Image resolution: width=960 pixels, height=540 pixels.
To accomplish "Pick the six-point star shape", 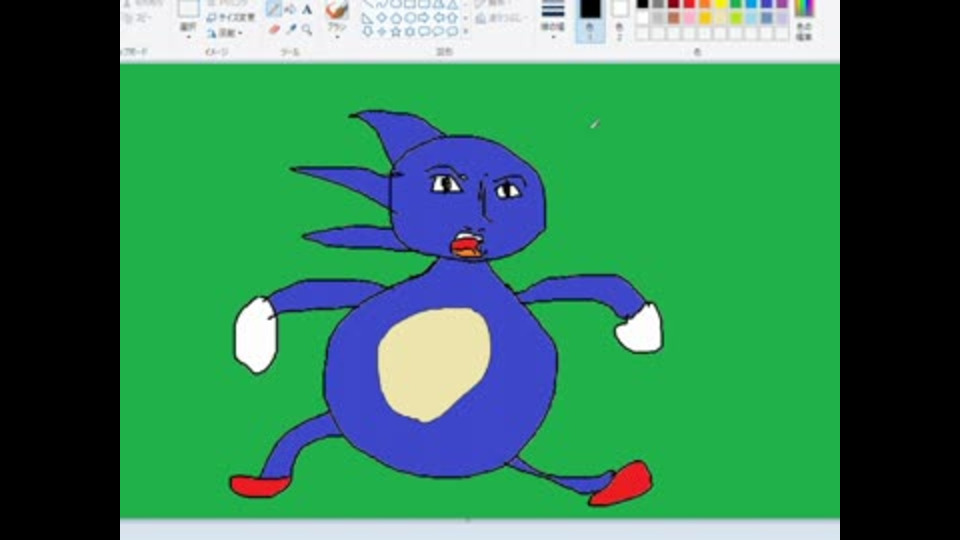I will click(410, 31).
